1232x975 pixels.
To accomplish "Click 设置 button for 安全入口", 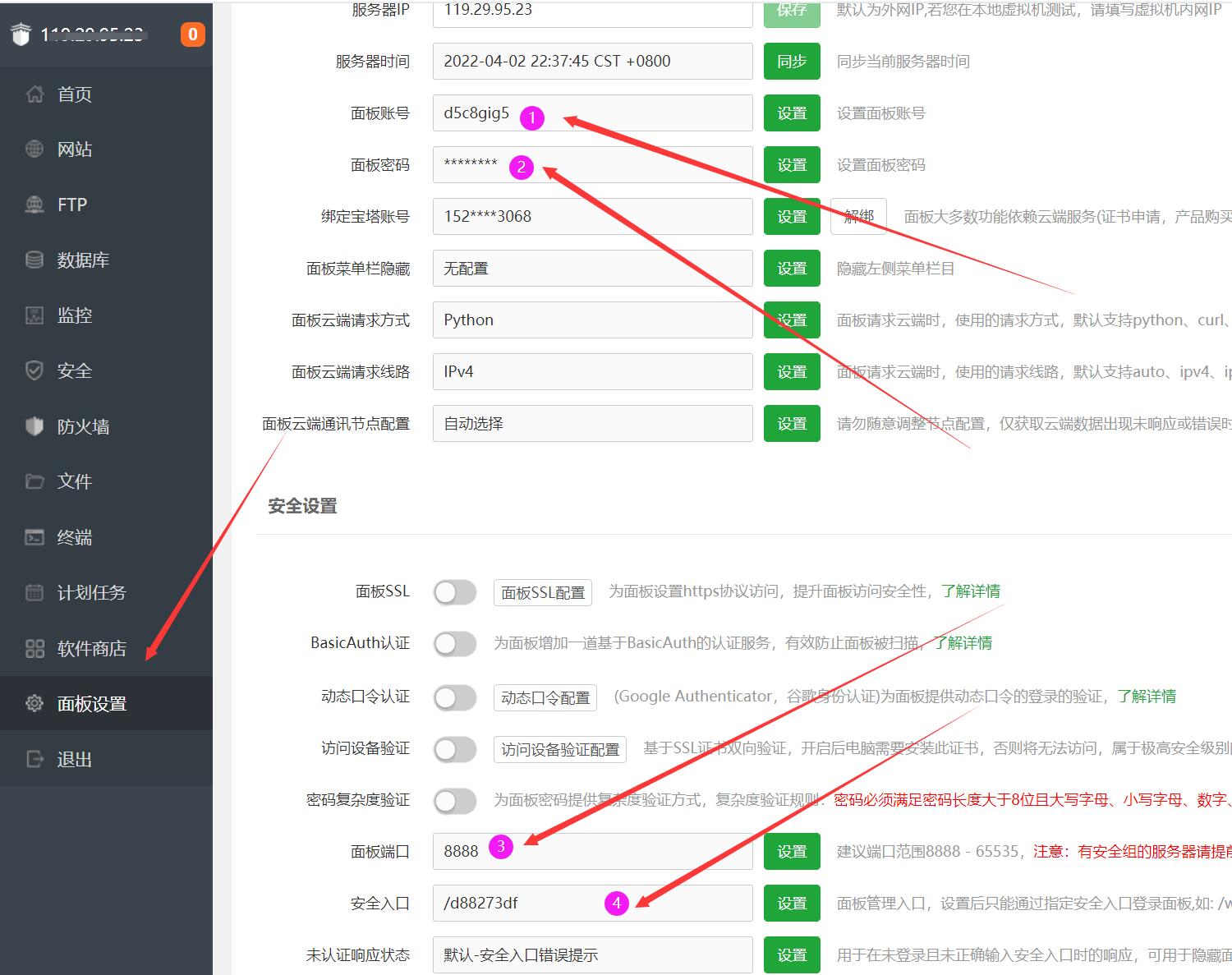I will coord(792,904).
